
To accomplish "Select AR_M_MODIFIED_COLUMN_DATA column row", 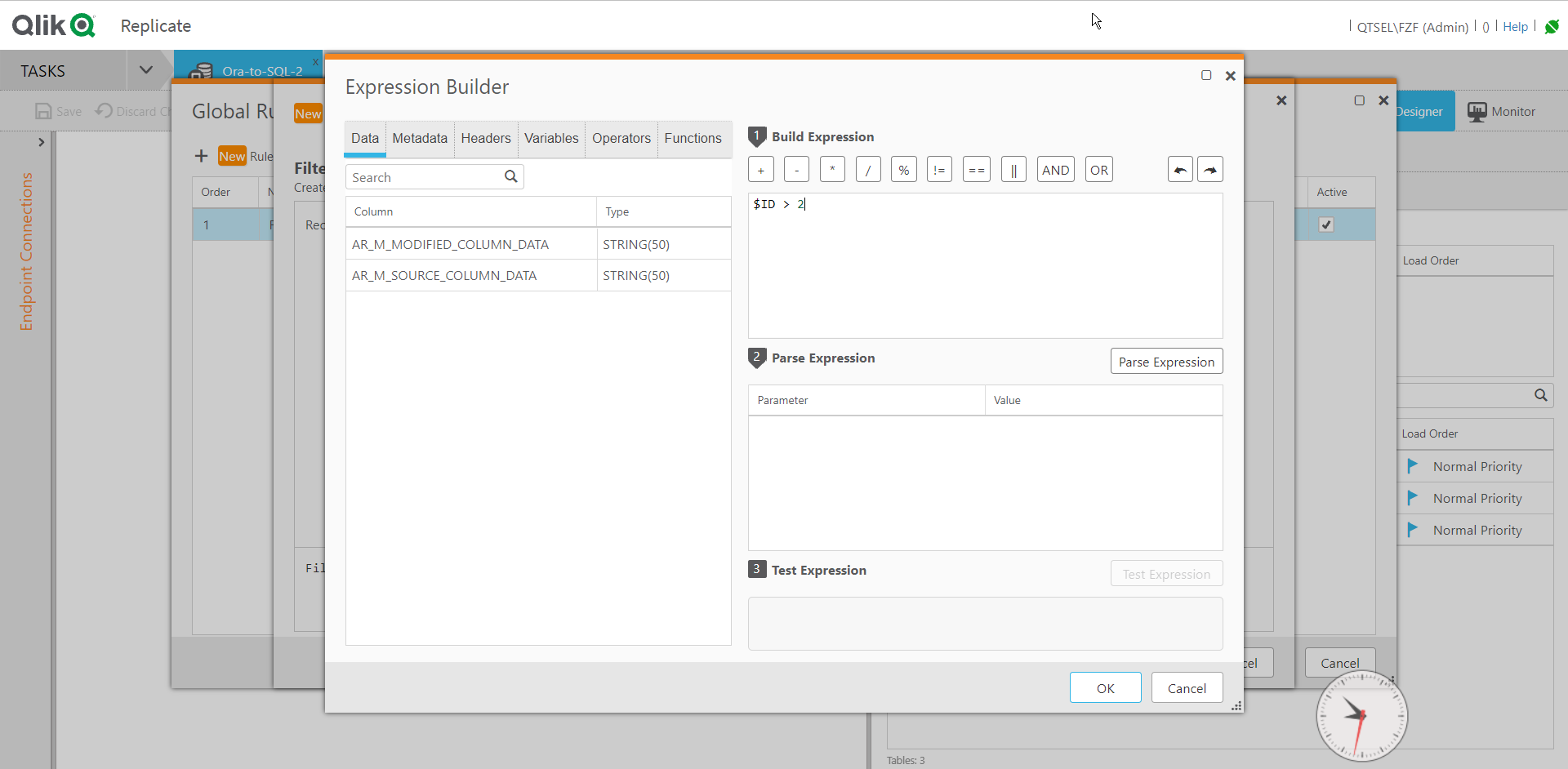I will pos(538,244).
